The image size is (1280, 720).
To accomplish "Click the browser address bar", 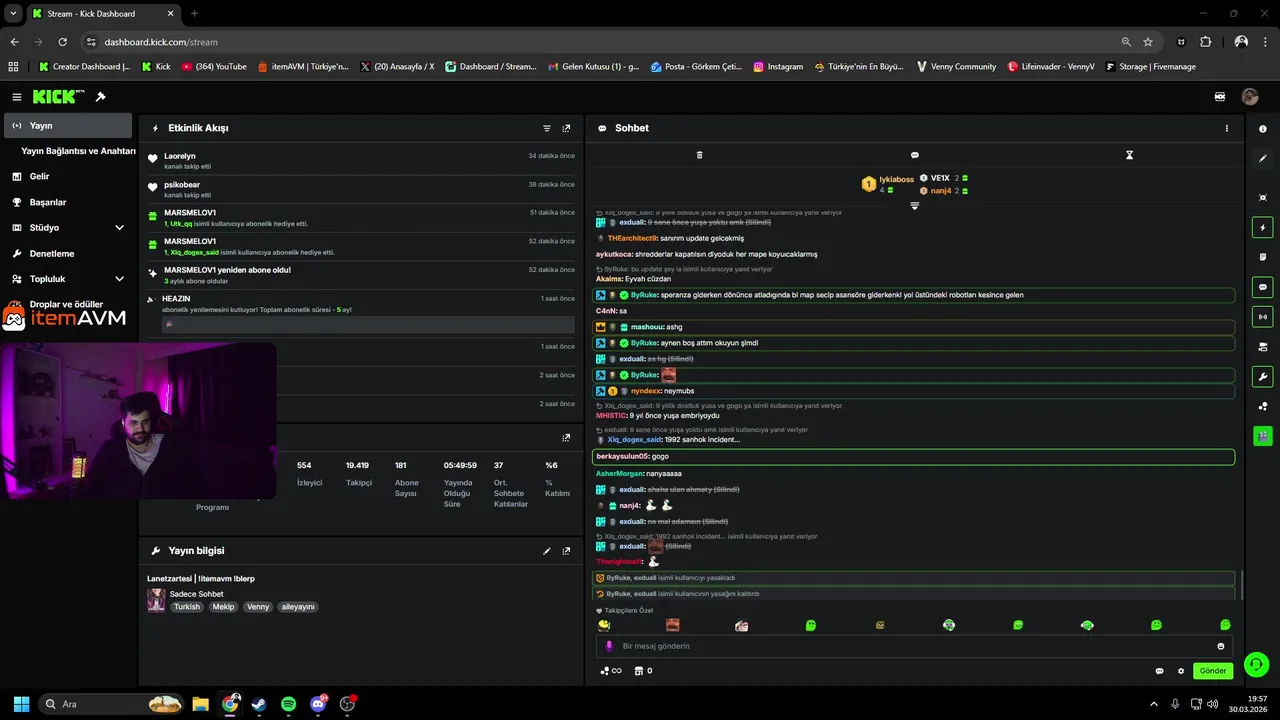I will [x=600, y=42].
